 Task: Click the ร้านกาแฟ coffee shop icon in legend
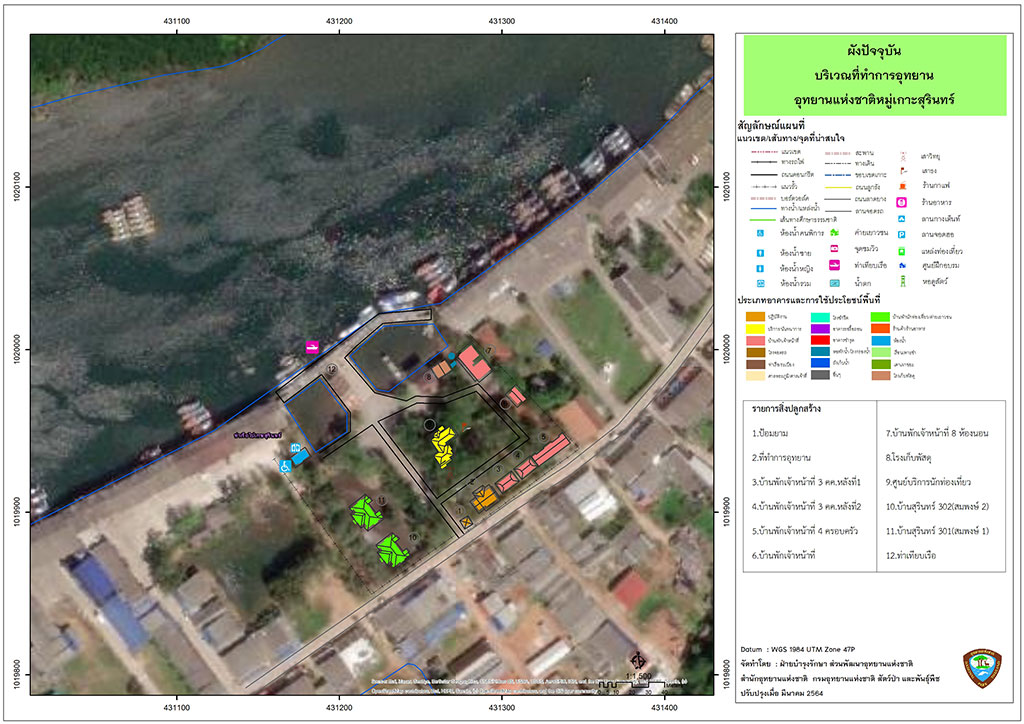903,186
